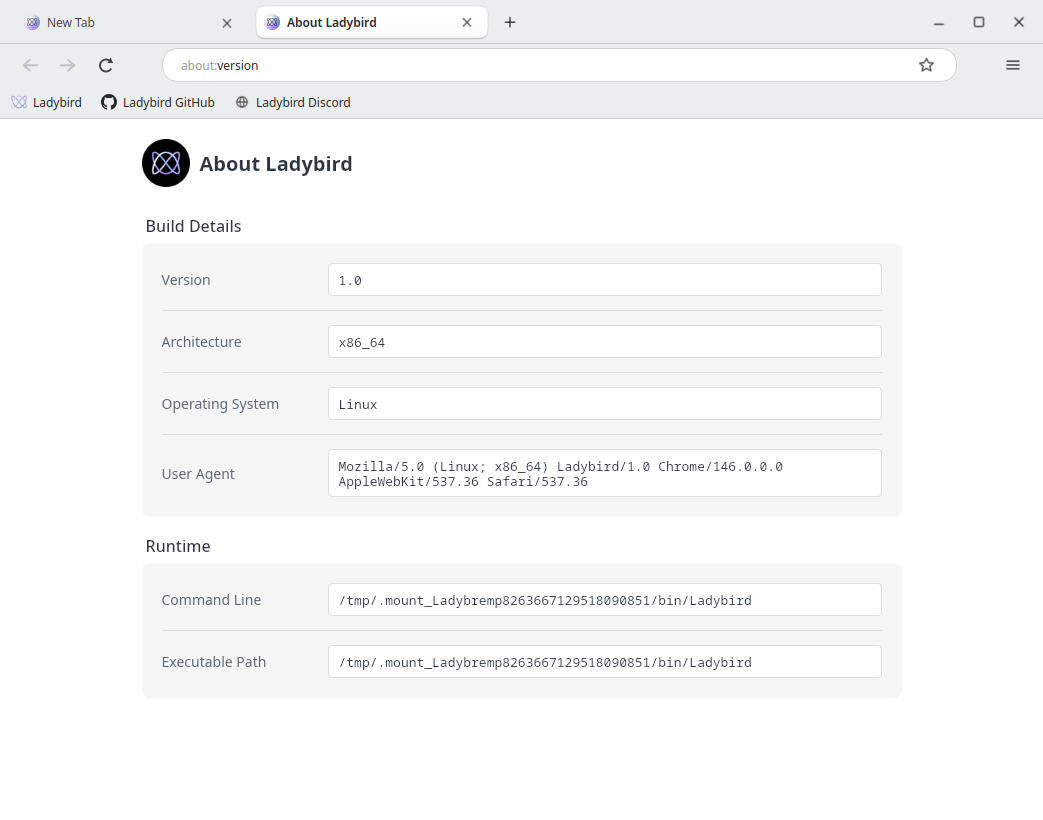Open the Ladybird bookmark
The image size is (1043, 820).
click(x=47, y=102)
